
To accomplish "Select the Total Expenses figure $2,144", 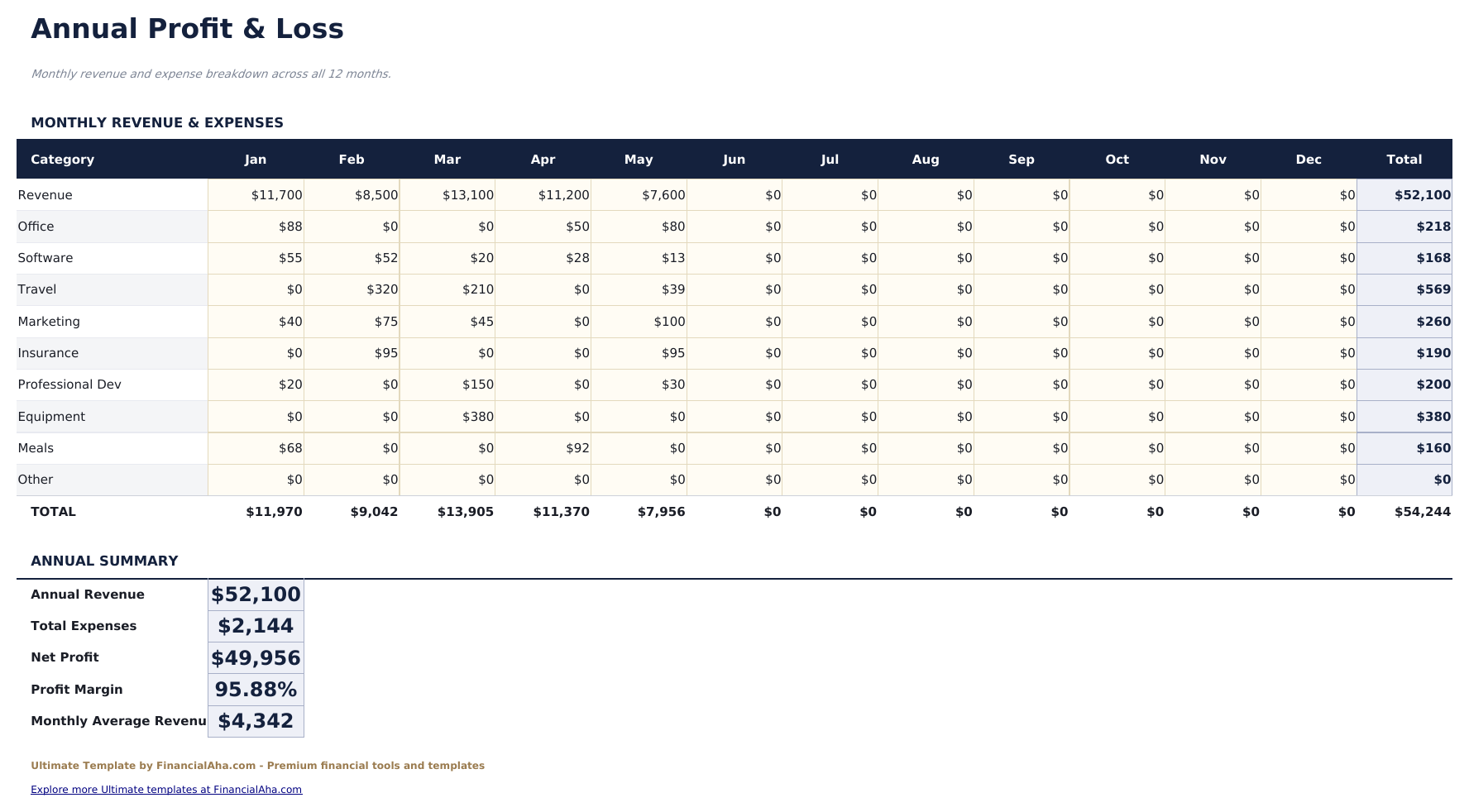I will [x=255, y=626].
